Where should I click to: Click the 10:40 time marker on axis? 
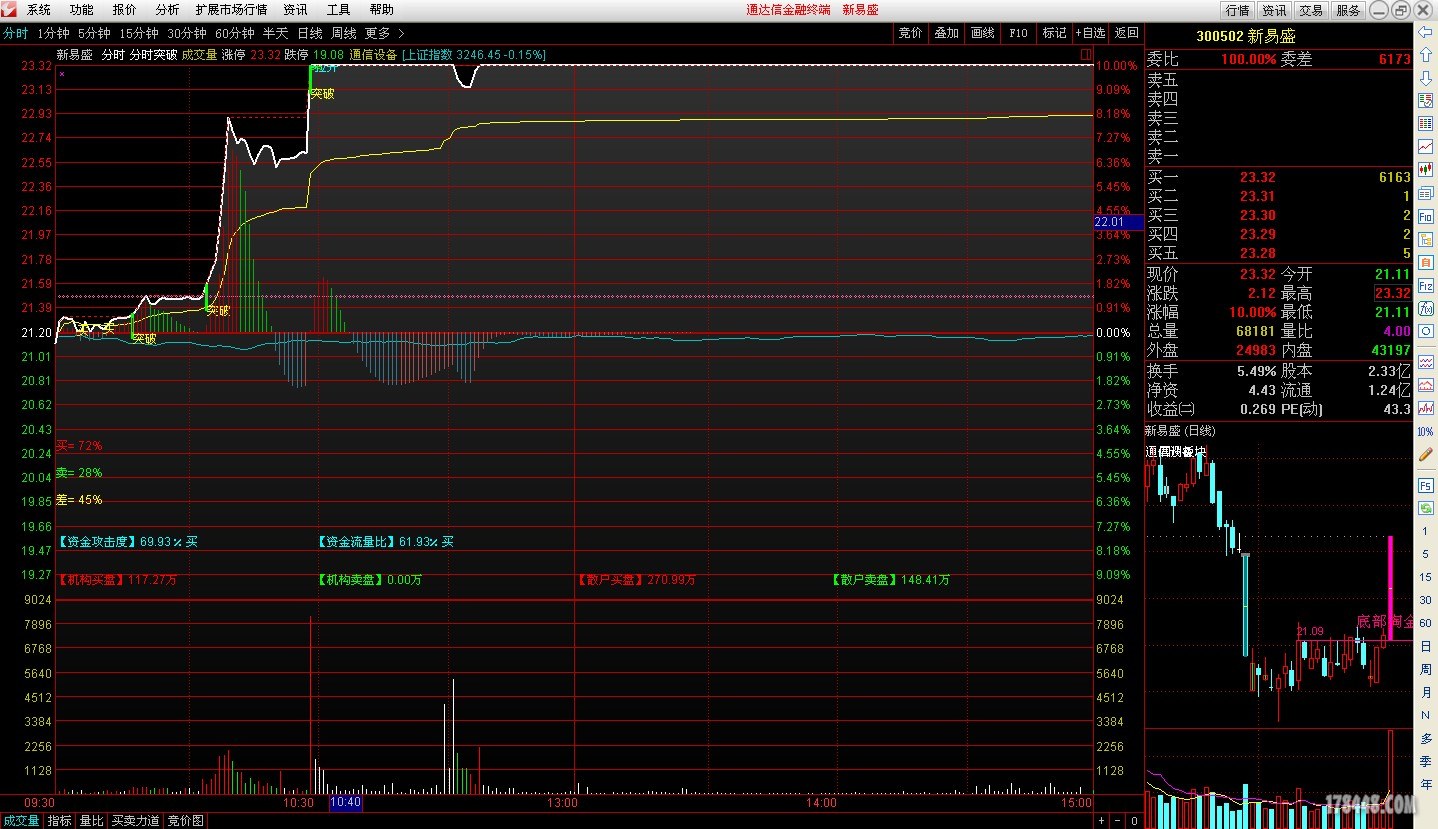pos(345,802)
